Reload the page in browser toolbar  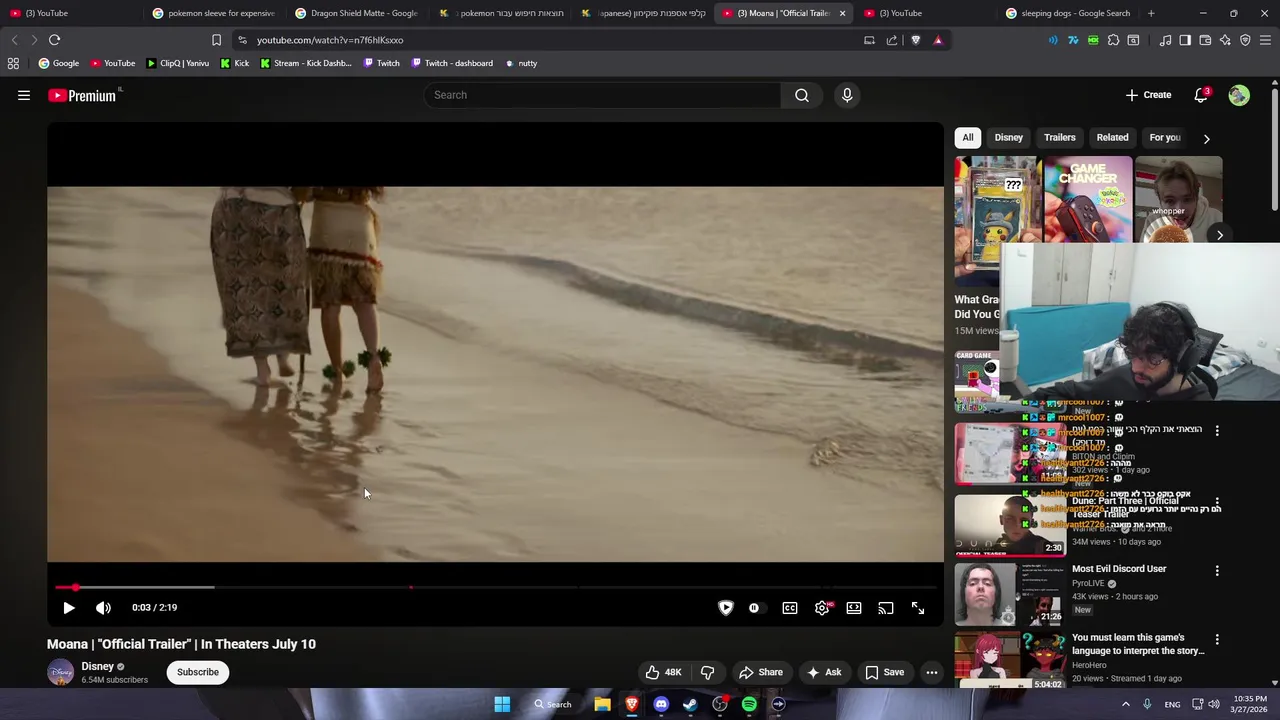tap(54, 40)
